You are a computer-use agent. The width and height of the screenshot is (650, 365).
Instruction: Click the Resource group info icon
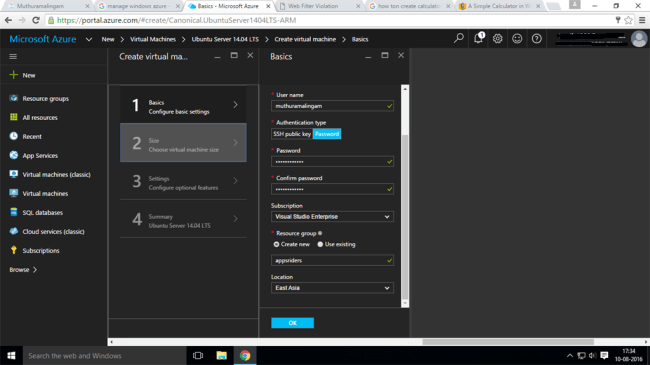(320, 233)
